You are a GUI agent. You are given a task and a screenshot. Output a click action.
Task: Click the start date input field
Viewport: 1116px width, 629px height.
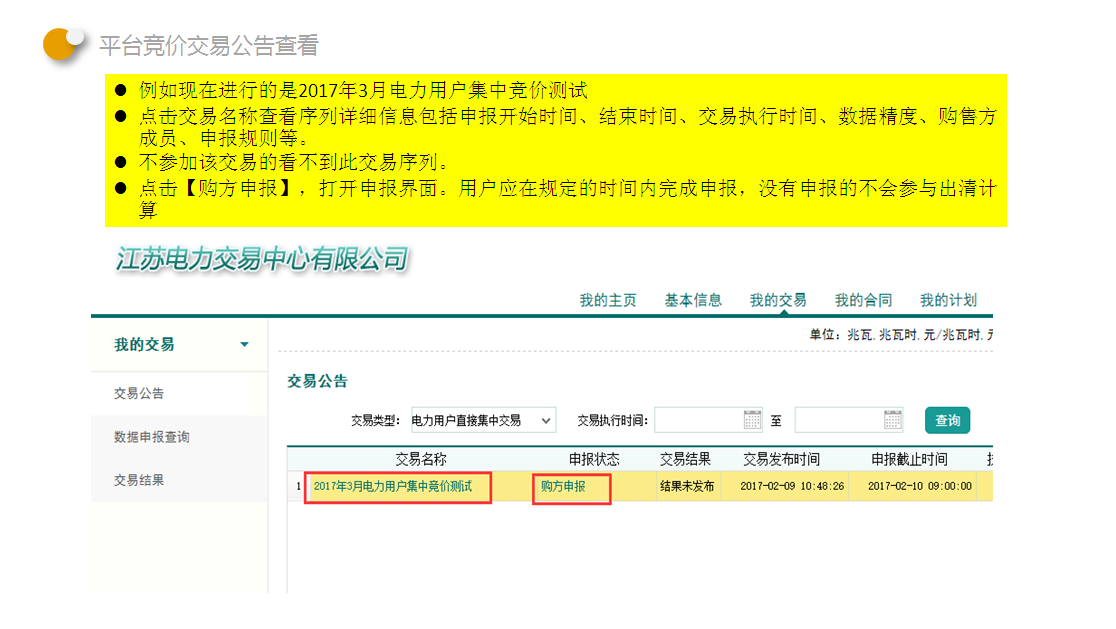tap(698, 420)
